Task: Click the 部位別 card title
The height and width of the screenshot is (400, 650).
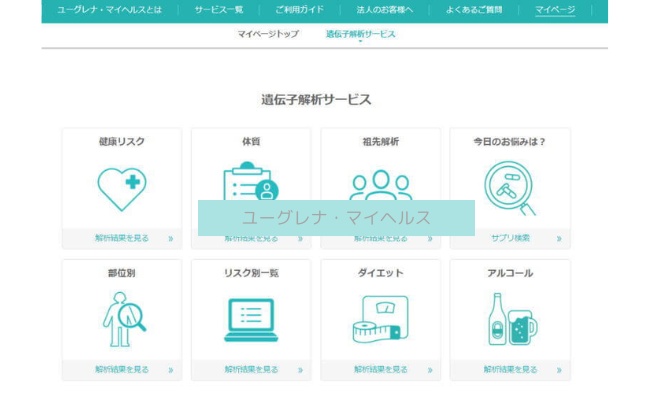Action: (122, 273)
